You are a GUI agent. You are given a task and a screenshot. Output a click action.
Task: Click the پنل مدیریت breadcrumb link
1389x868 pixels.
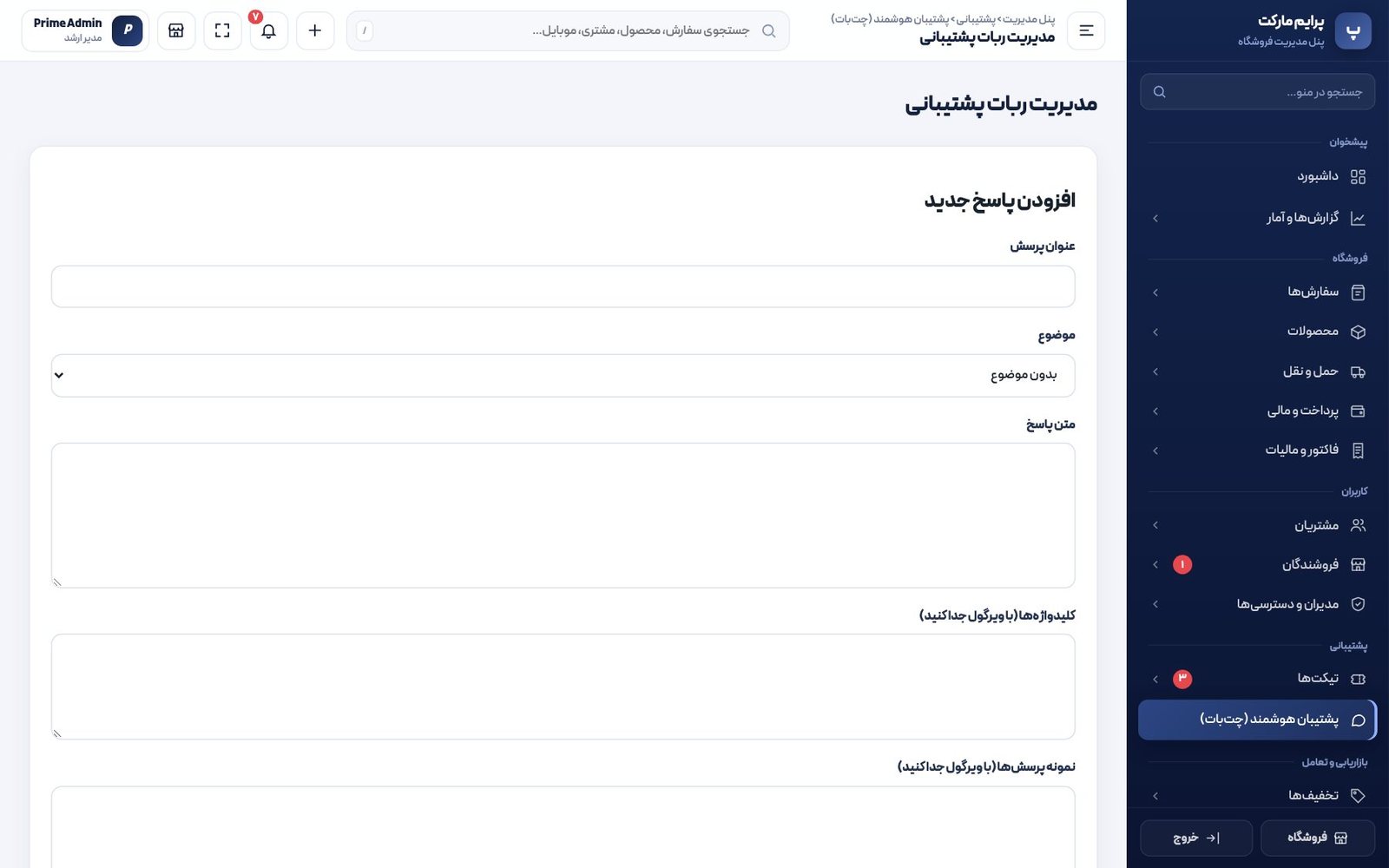click(1030, 19)
